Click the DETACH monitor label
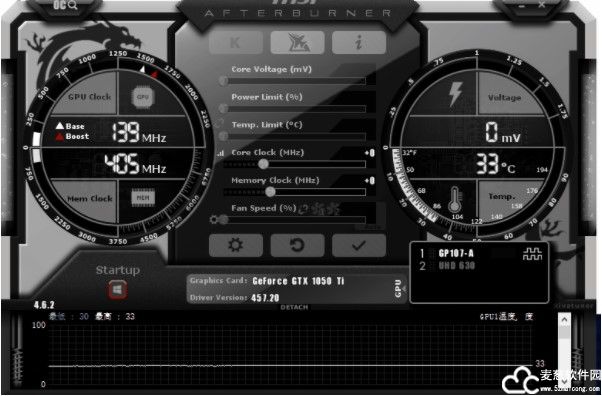The image size is (602, 396). click(x=294, y=307)
